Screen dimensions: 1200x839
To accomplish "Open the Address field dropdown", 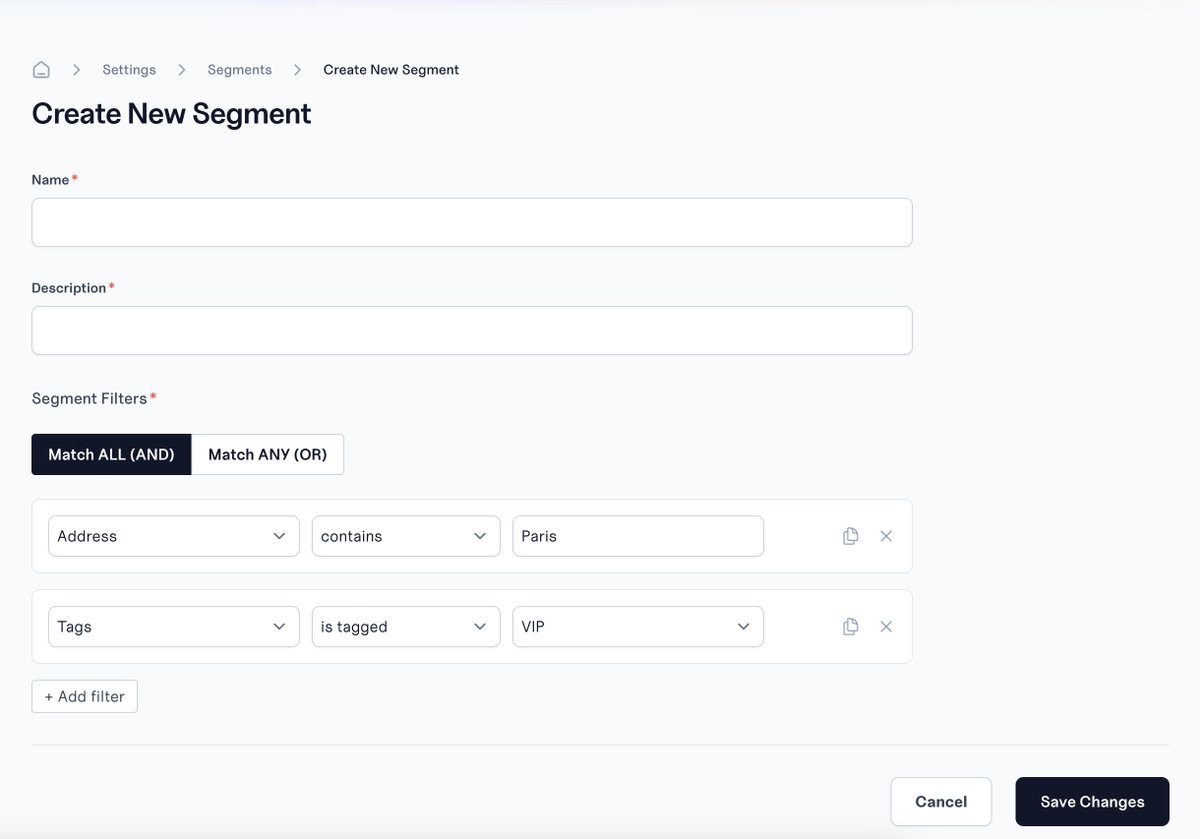I will (x=173, y=536).
